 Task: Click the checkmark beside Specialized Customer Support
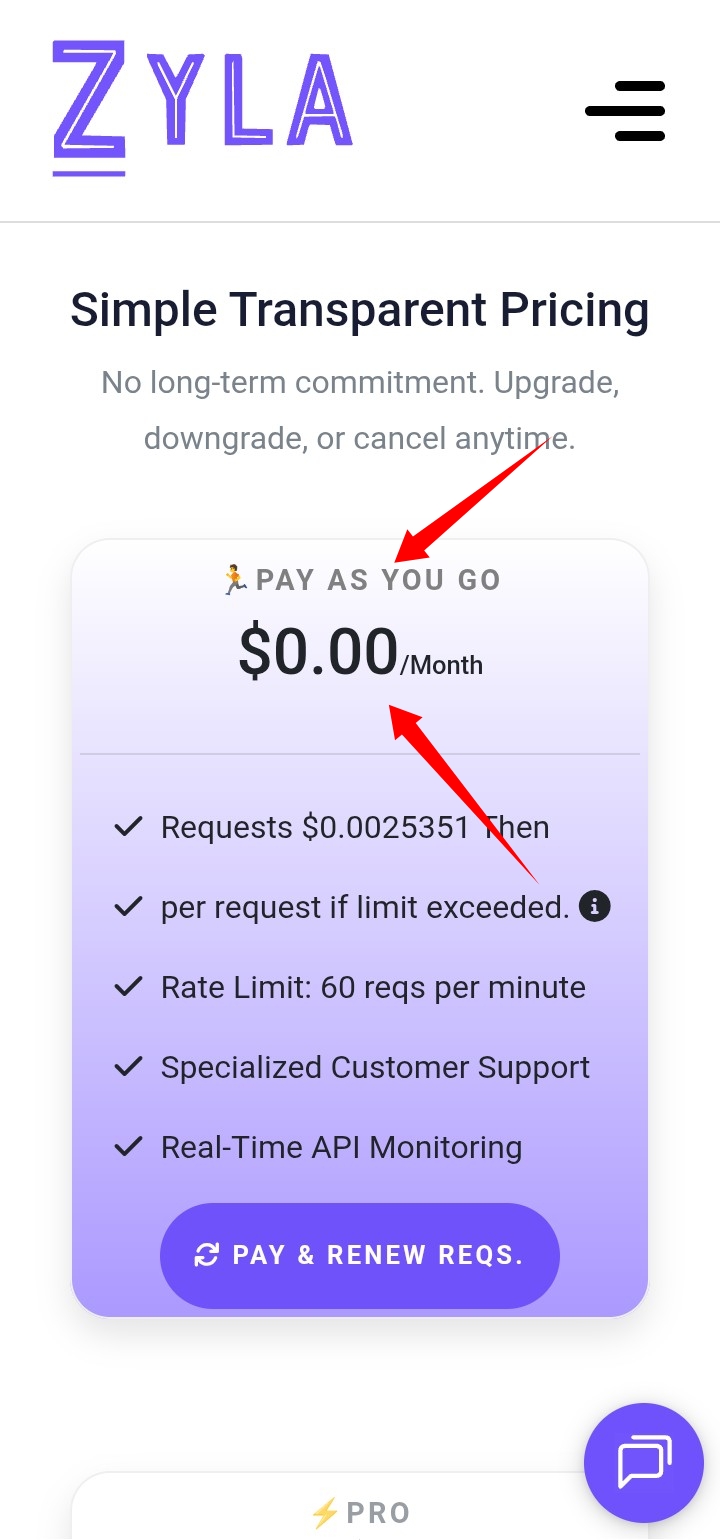point(128,1067)
